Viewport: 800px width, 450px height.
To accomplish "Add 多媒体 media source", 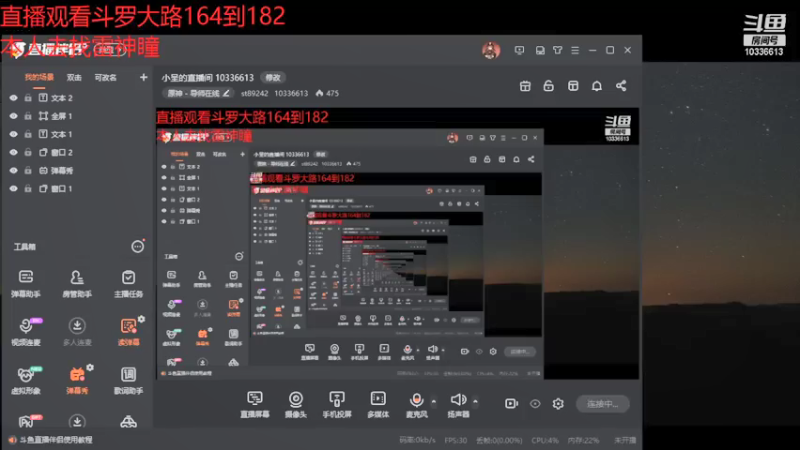I will click(378, 404).
